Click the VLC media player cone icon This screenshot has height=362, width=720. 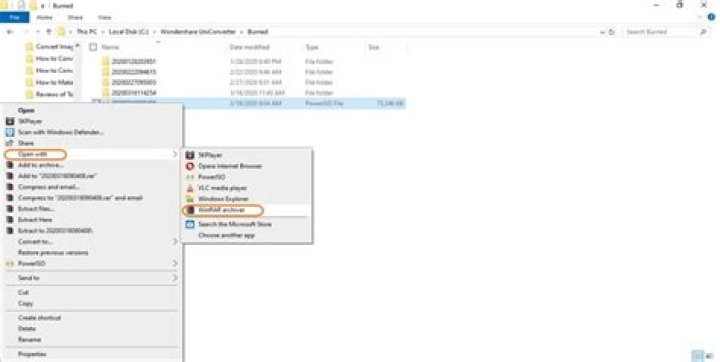(x=190, y=188)
